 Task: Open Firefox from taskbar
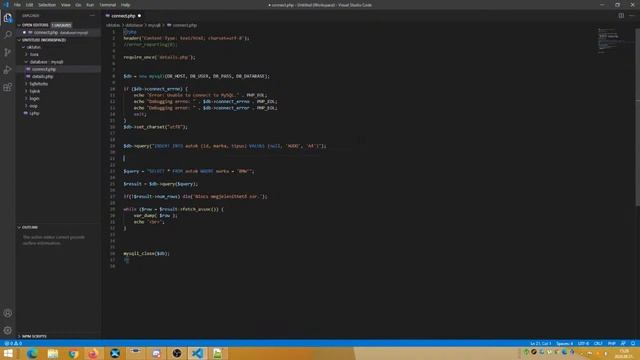(93, 353)
